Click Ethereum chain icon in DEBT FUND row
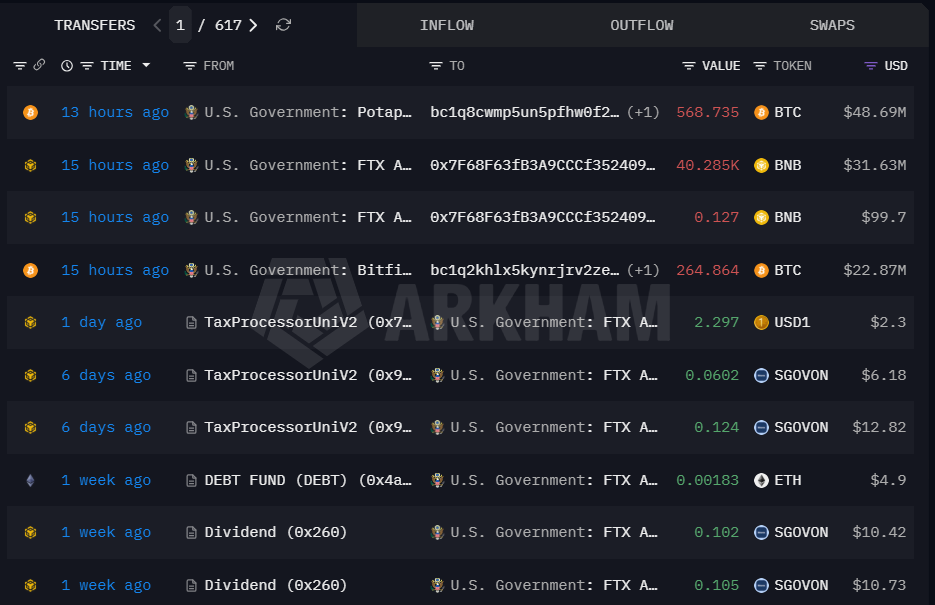Image resolution: width=935 pixels, height=605 pixels. pos(30,480)
